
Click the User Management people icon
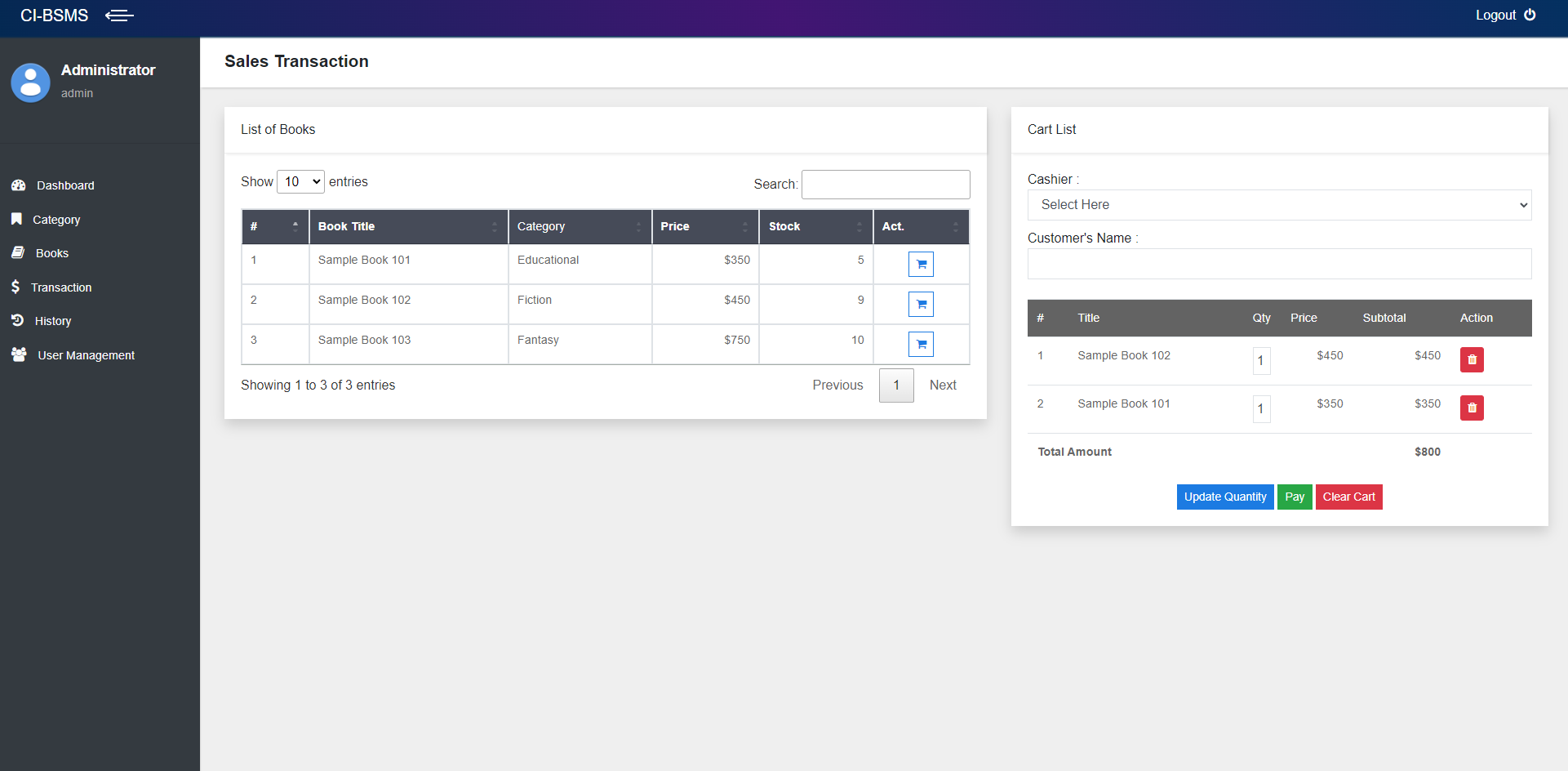pyautogui.click(x=20, y=354)
